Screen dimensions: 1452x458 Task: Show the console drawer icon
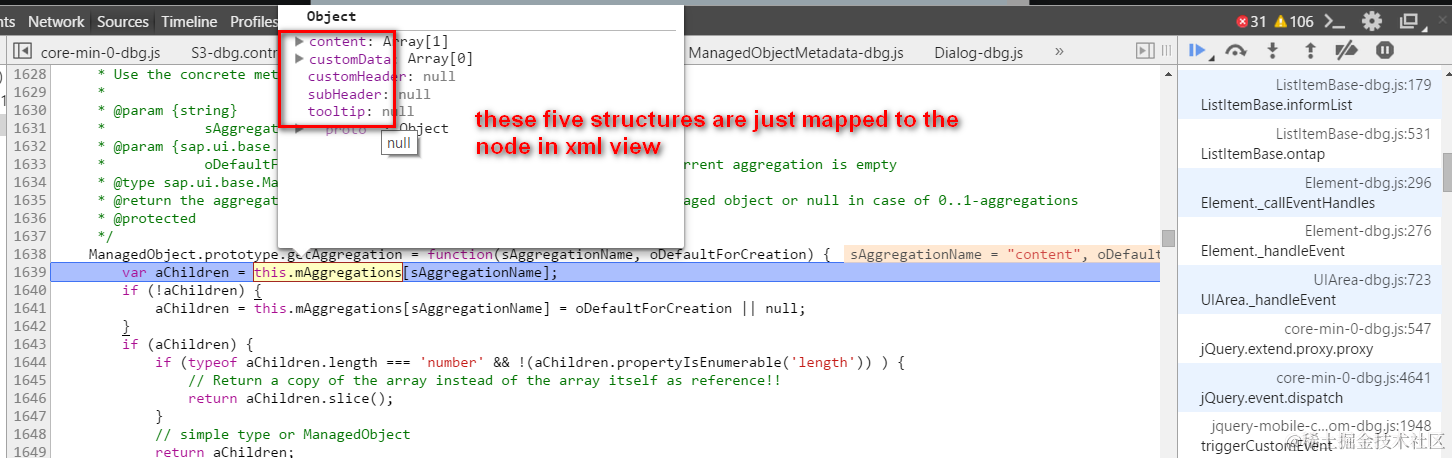coord(1334,21)
